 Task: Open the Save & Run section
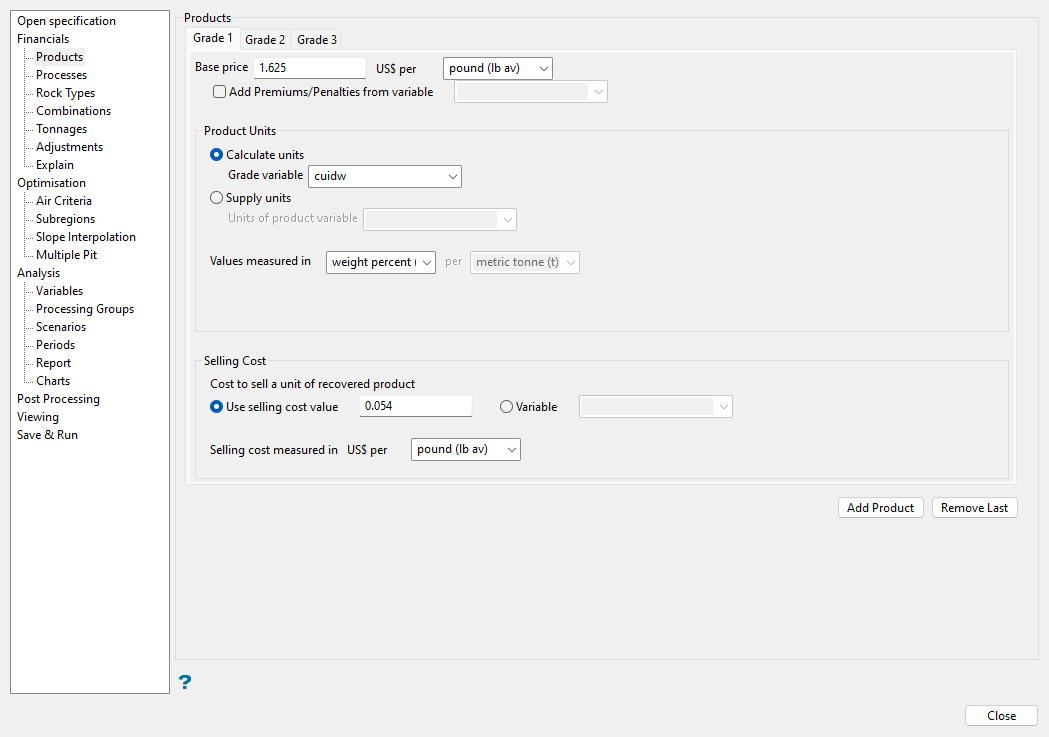point(47,435)
